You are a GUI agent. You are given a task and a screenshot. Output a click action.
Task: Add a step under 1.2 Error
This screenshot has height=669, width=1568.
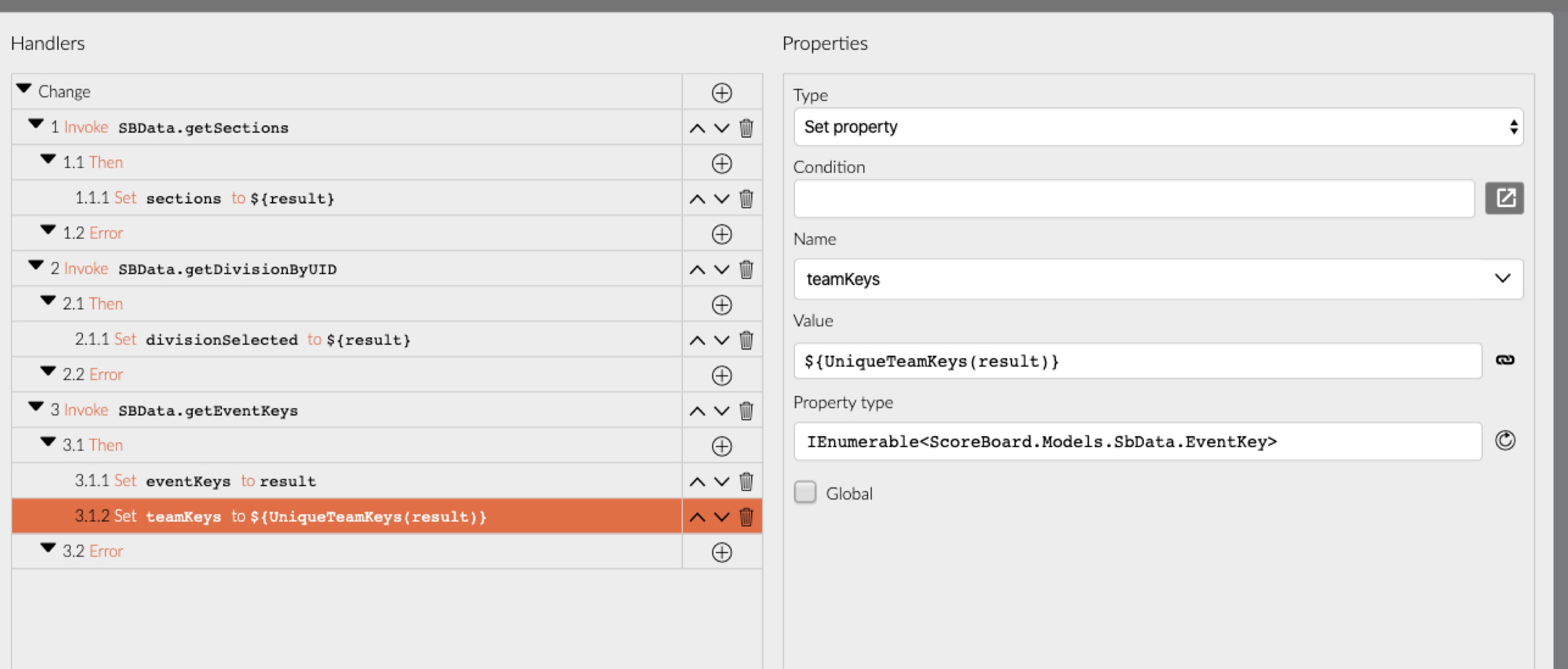pos(721,233)
